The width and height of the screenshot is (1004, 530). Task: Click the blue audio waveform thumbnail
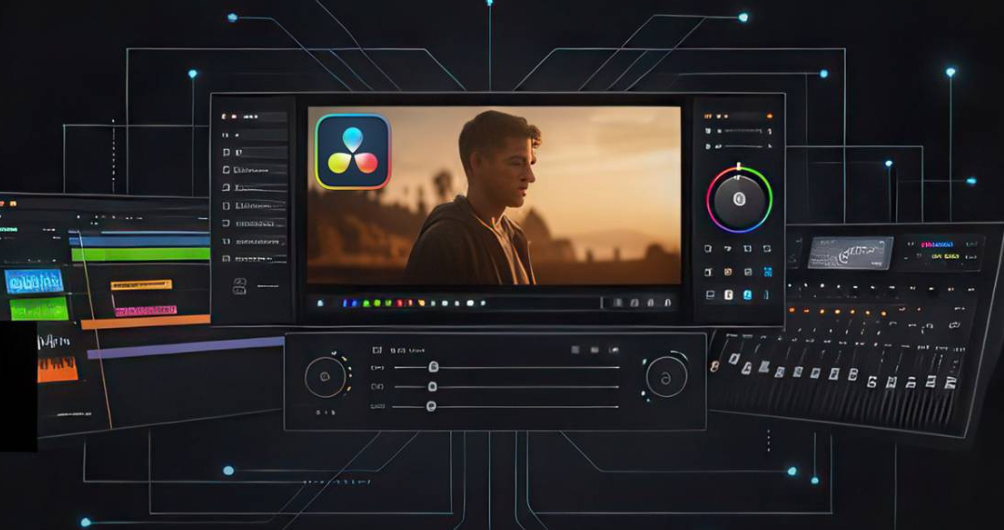point(33,281)
